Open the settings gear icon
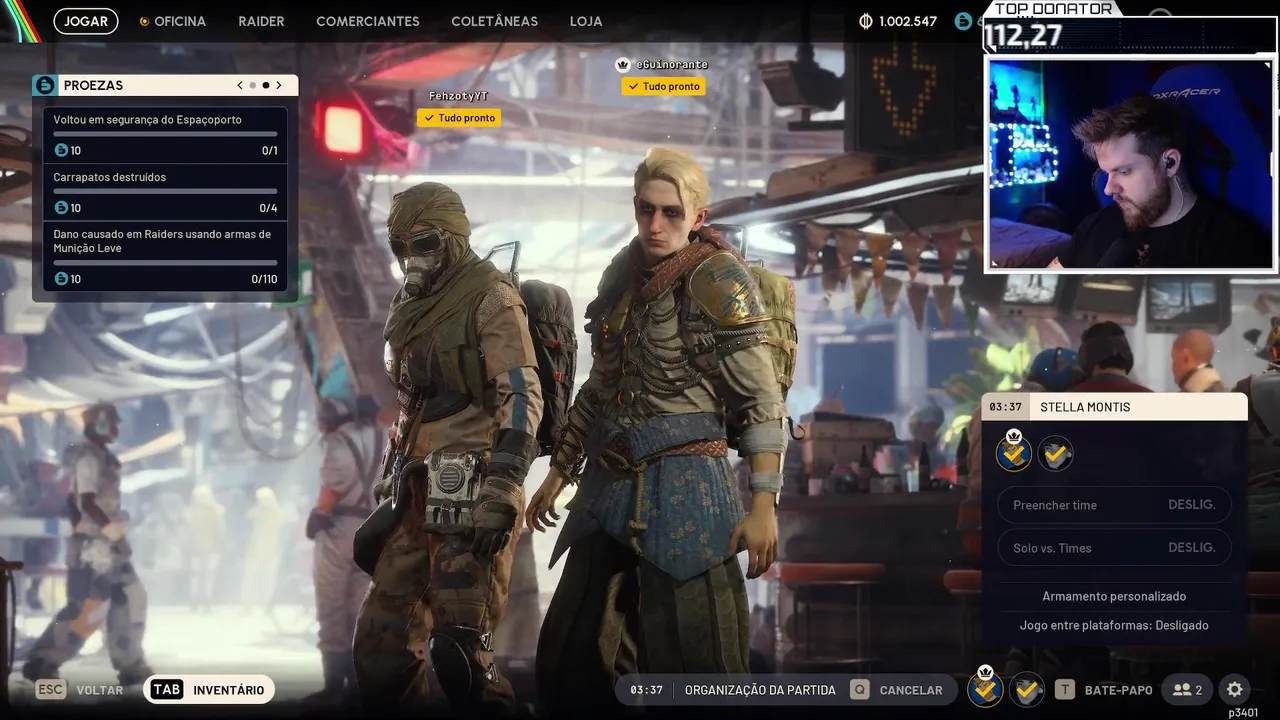Screen dimensions: 1280x720 click(1235, 690)
